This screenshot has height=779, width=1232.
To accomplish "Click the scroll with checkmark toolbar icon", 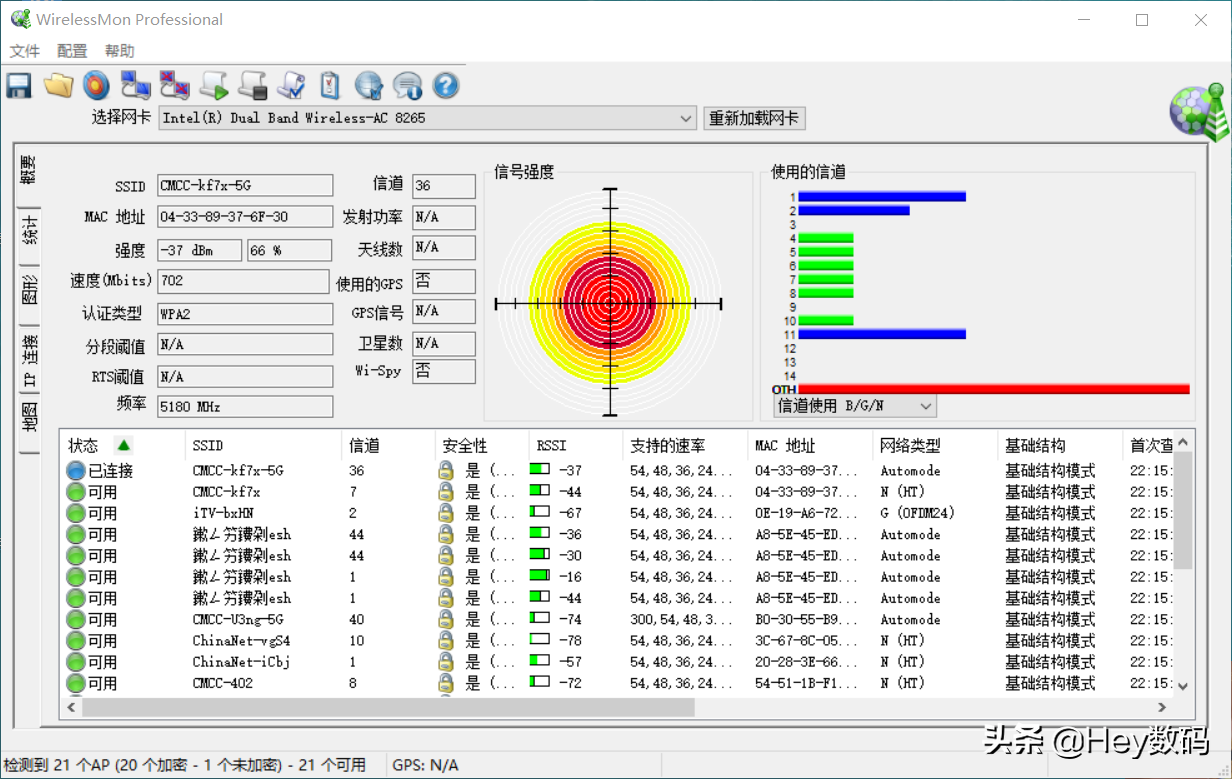I will coord(291,86).
